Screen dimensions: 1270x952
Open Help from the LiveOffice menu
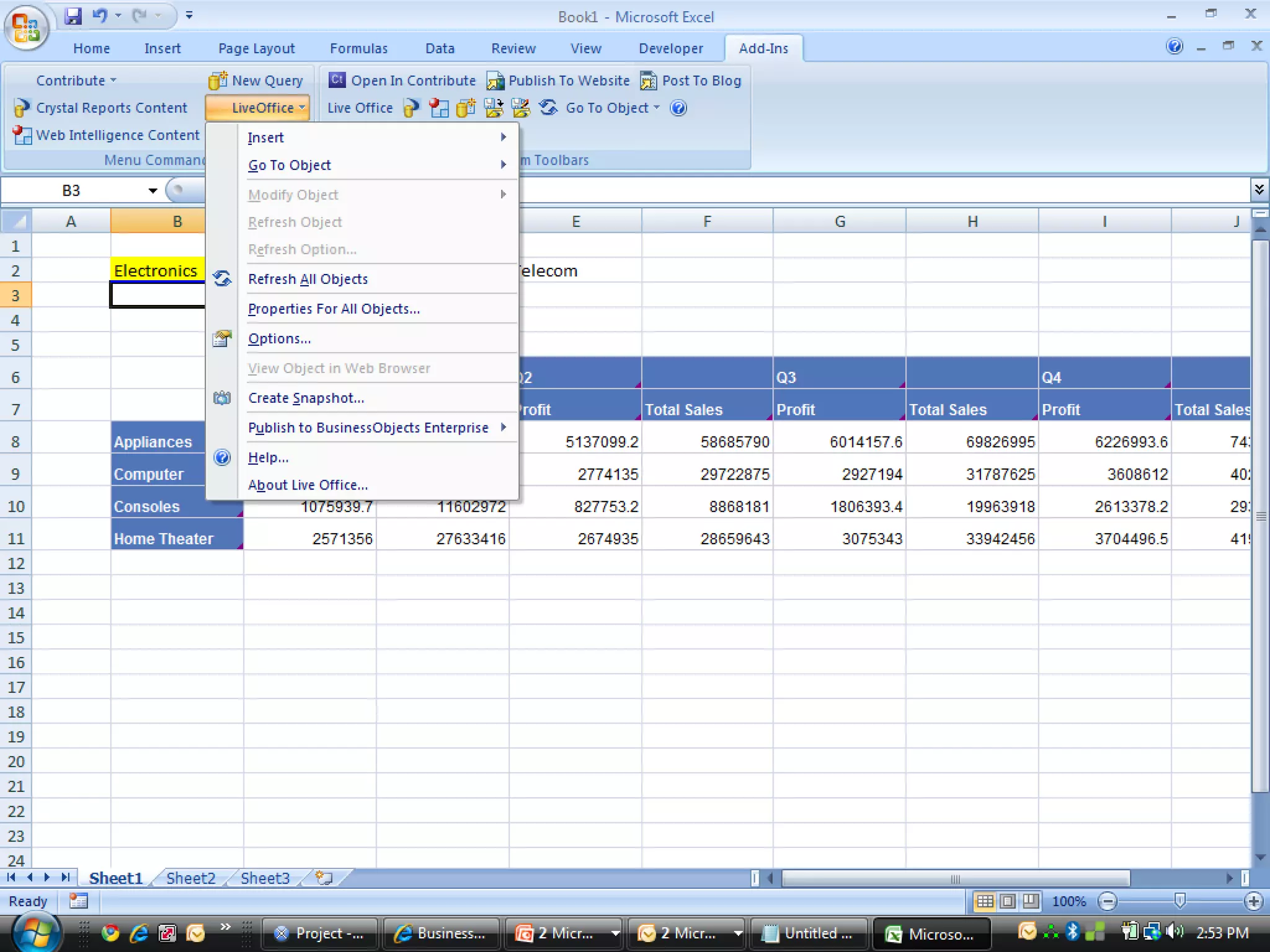coord(377,457)
